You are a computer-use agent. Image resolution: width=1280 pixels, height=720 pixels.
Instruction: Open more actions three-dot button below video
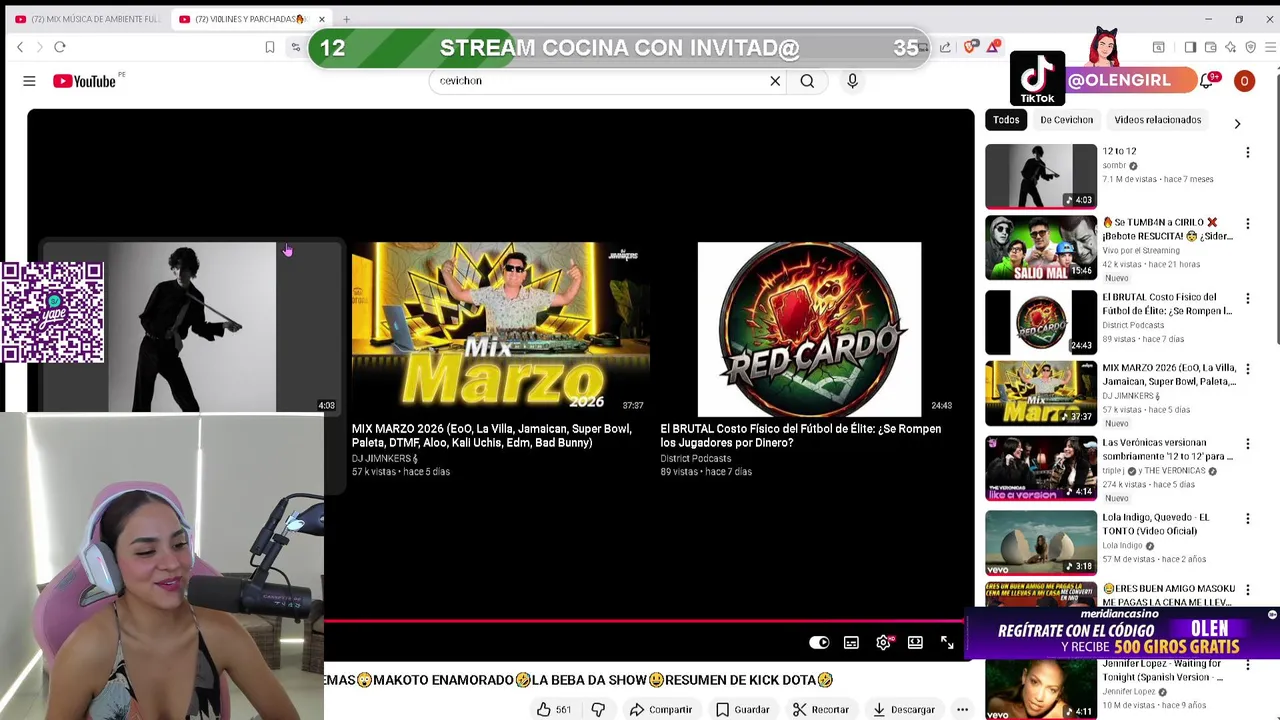point(962,709)
